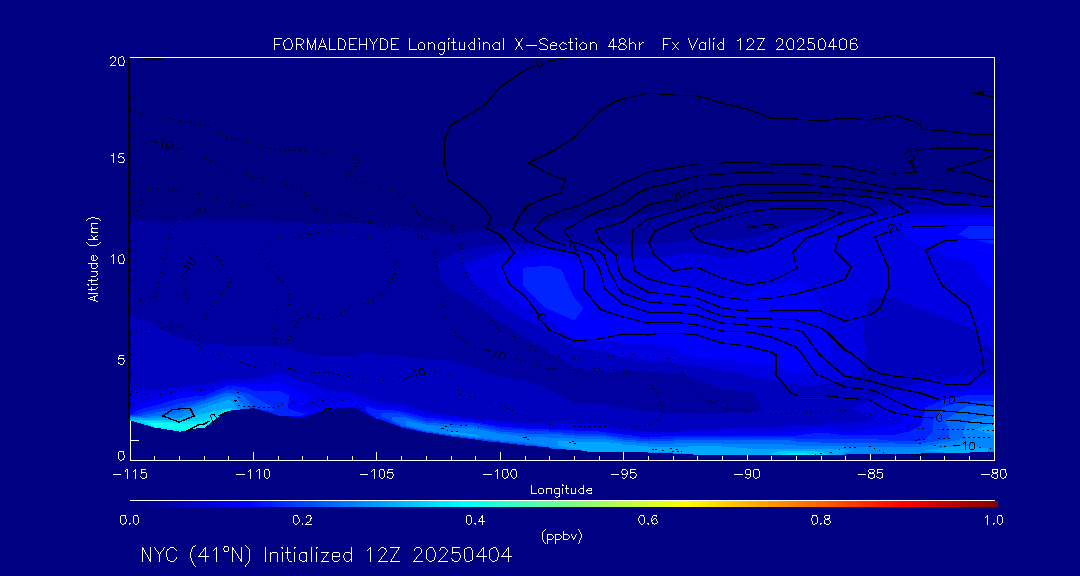Click the longitude tick label -90
The image size is (1080, 576).
point(747,475)
